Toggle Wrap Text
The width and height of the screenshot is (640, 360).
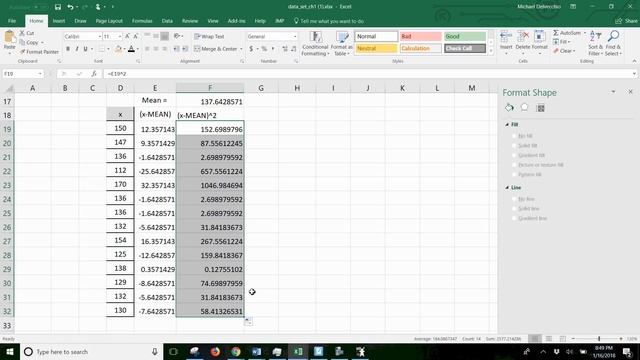(x=209, y=36)
